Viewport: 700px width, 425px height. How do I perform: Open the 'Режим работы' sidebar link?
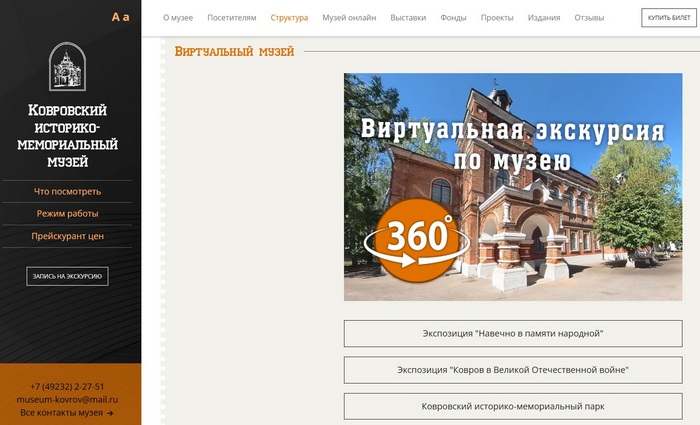(67, 213)
